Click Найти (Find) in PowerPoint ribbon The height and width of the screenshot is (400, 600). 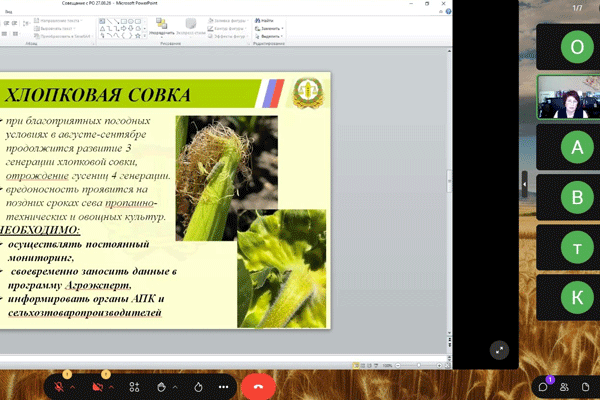coord(264,20)
